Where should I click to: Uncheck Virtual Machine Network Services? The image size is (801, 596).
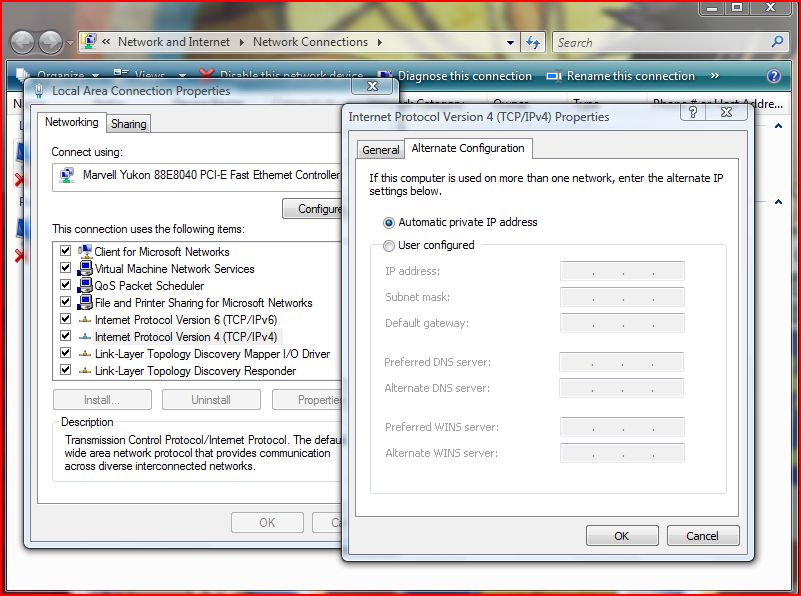tap(65, 267)
